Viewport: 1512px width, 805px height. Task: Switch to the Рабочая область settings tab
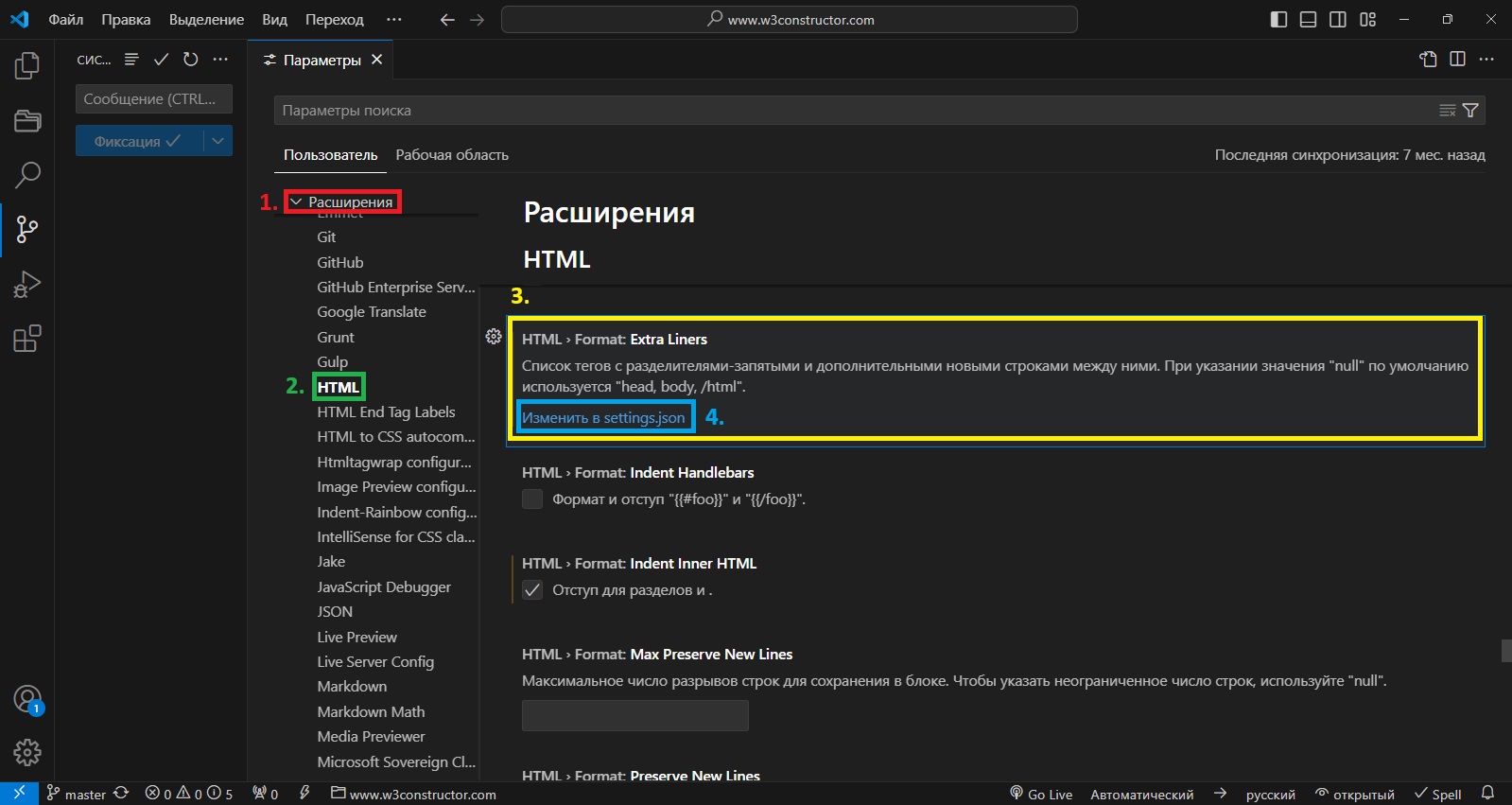point(452,155)
